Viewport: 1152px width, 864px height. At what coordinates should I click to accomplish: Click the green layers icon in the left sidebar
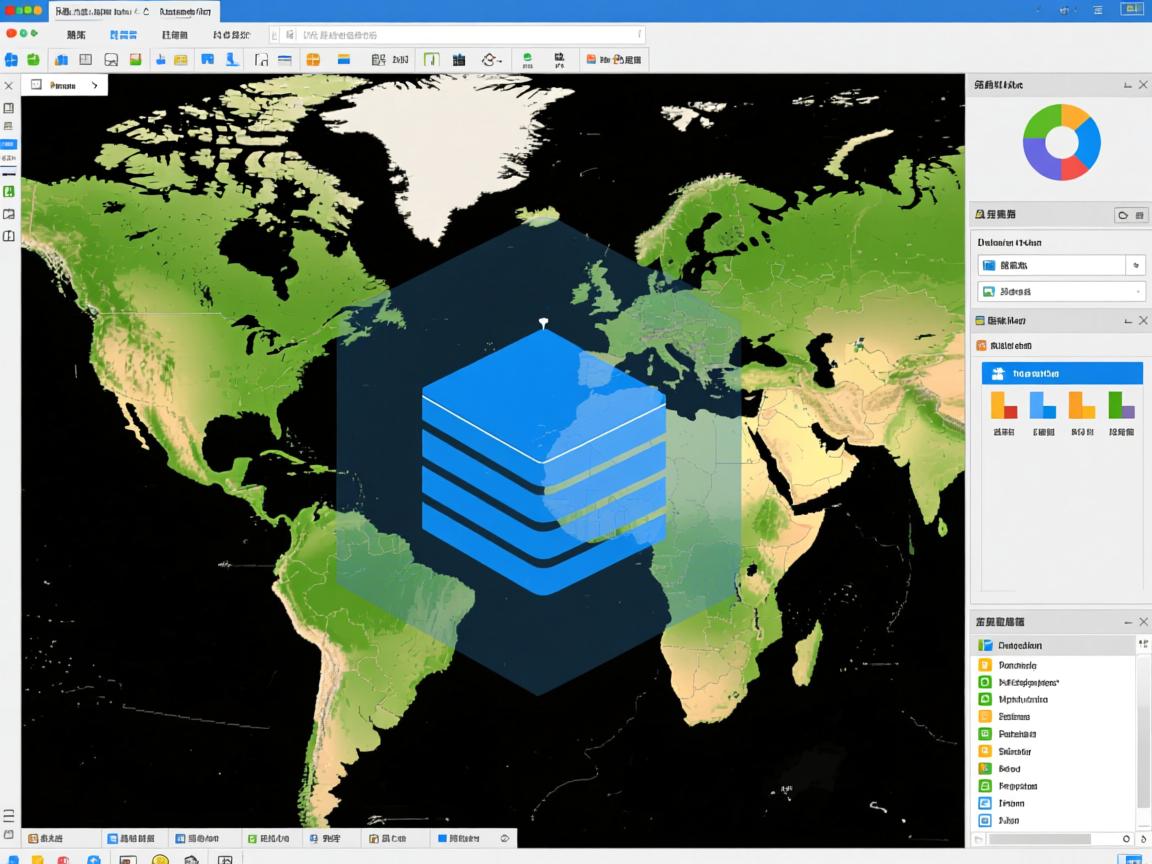pyautogui.click(x=9, y=190)
